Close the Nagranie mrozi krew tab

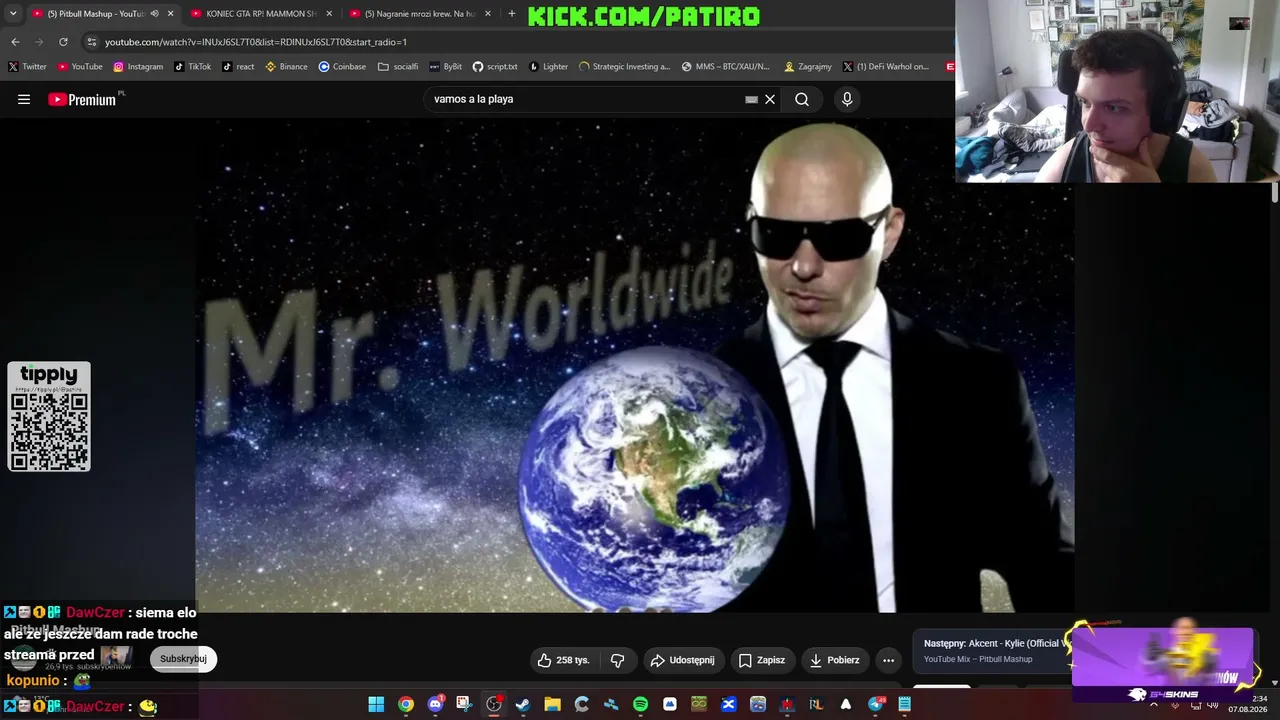488,14
